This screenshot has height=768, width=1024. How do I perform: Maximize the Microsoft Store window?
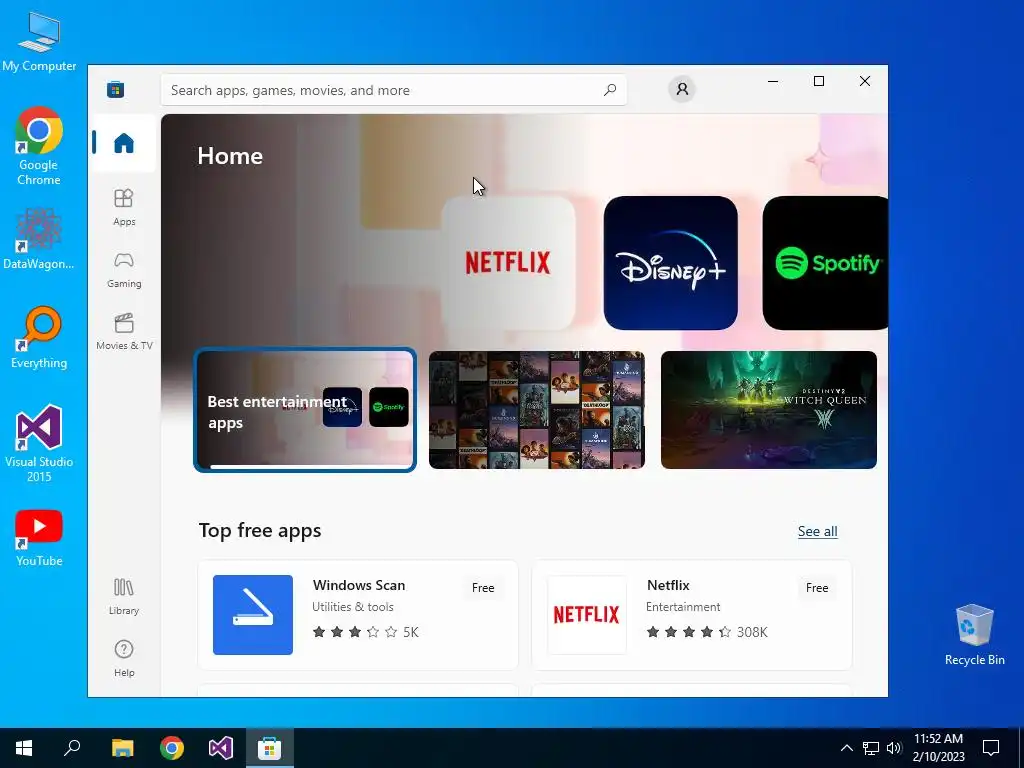point(819,81)
